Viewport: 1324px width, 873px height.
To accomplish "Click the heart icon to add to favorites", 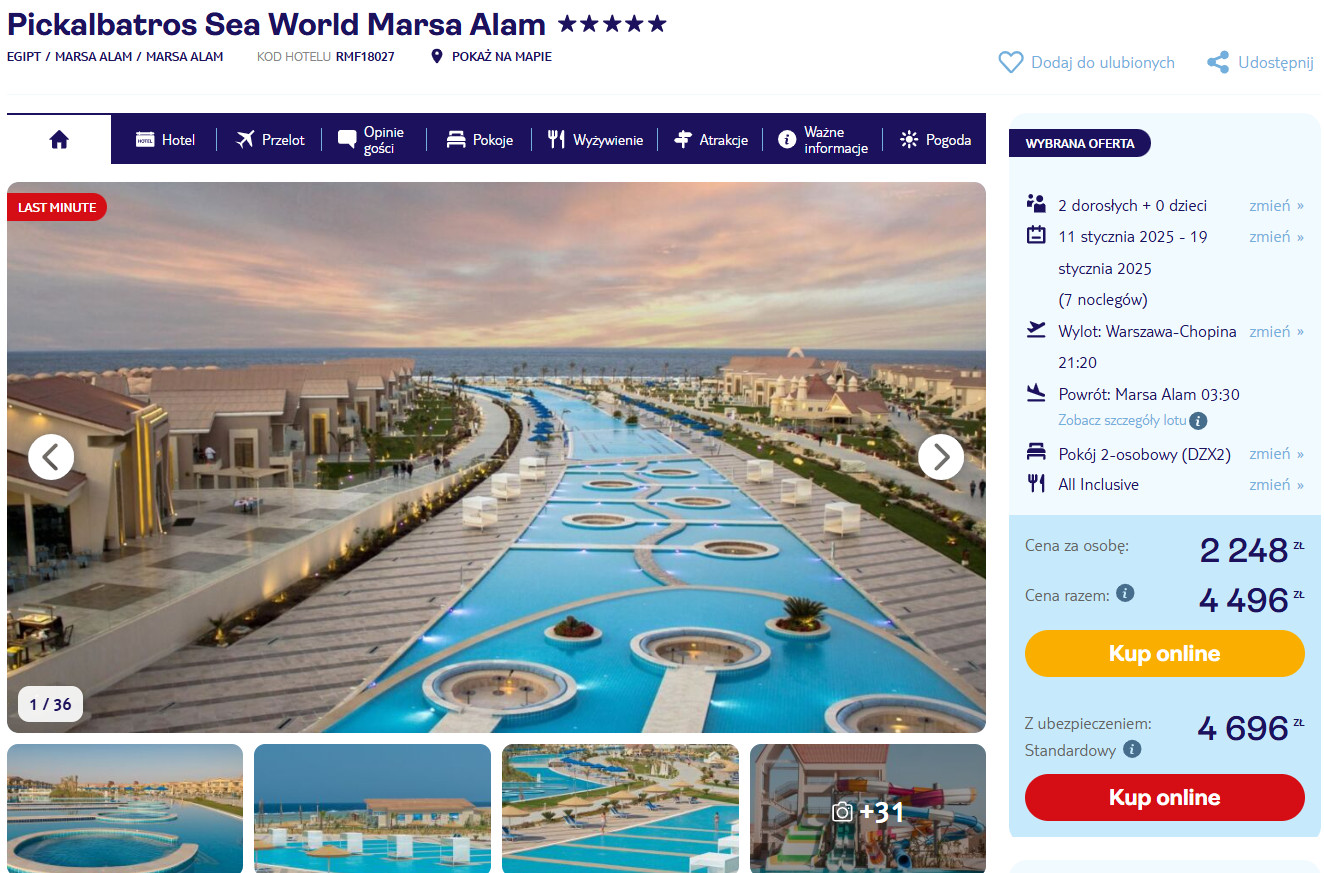I will [x=1011, y=63].
